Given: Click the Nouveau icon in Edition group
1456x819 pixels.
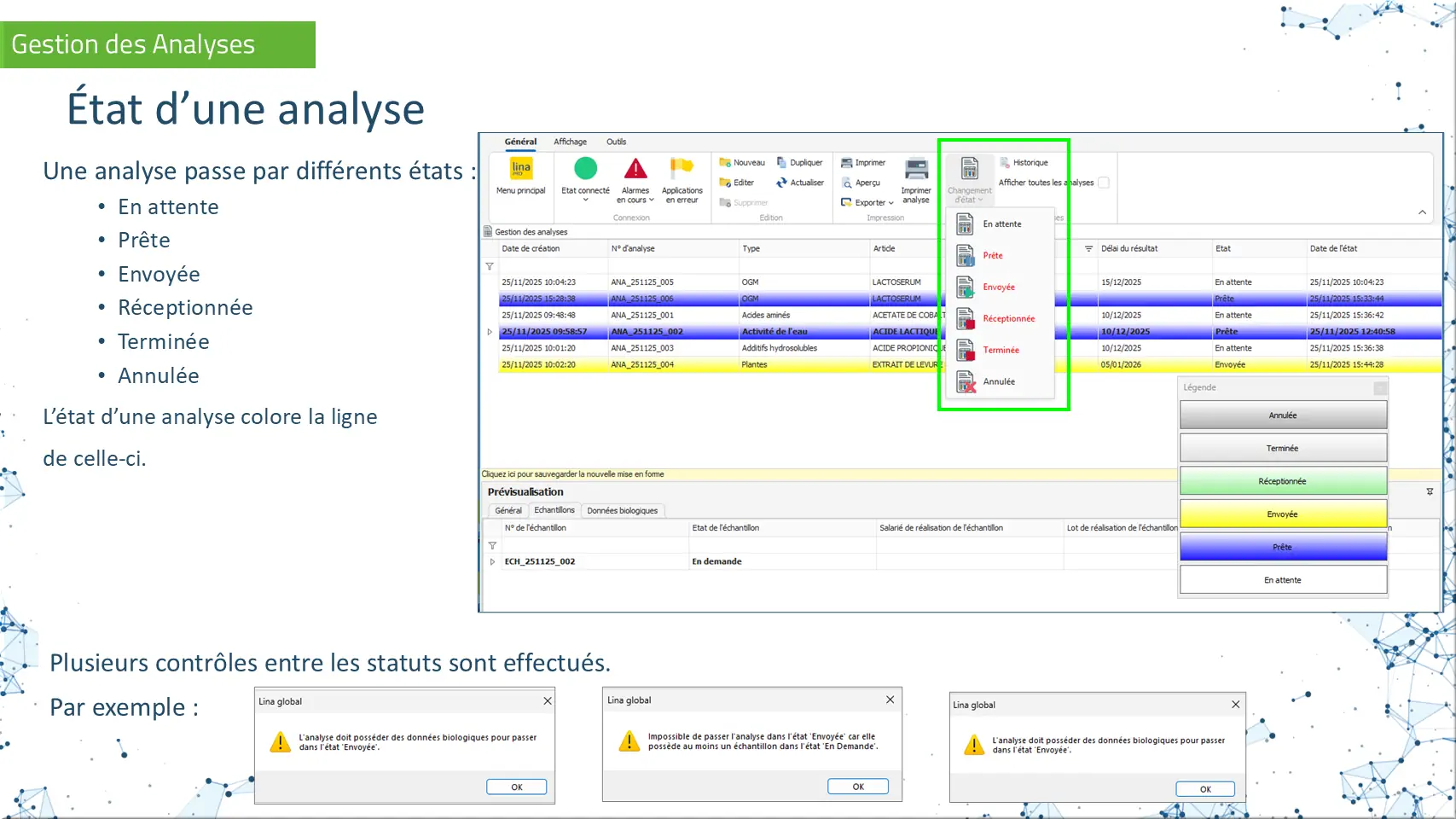Looking at the screenshot, I should (x=726, y=163).
